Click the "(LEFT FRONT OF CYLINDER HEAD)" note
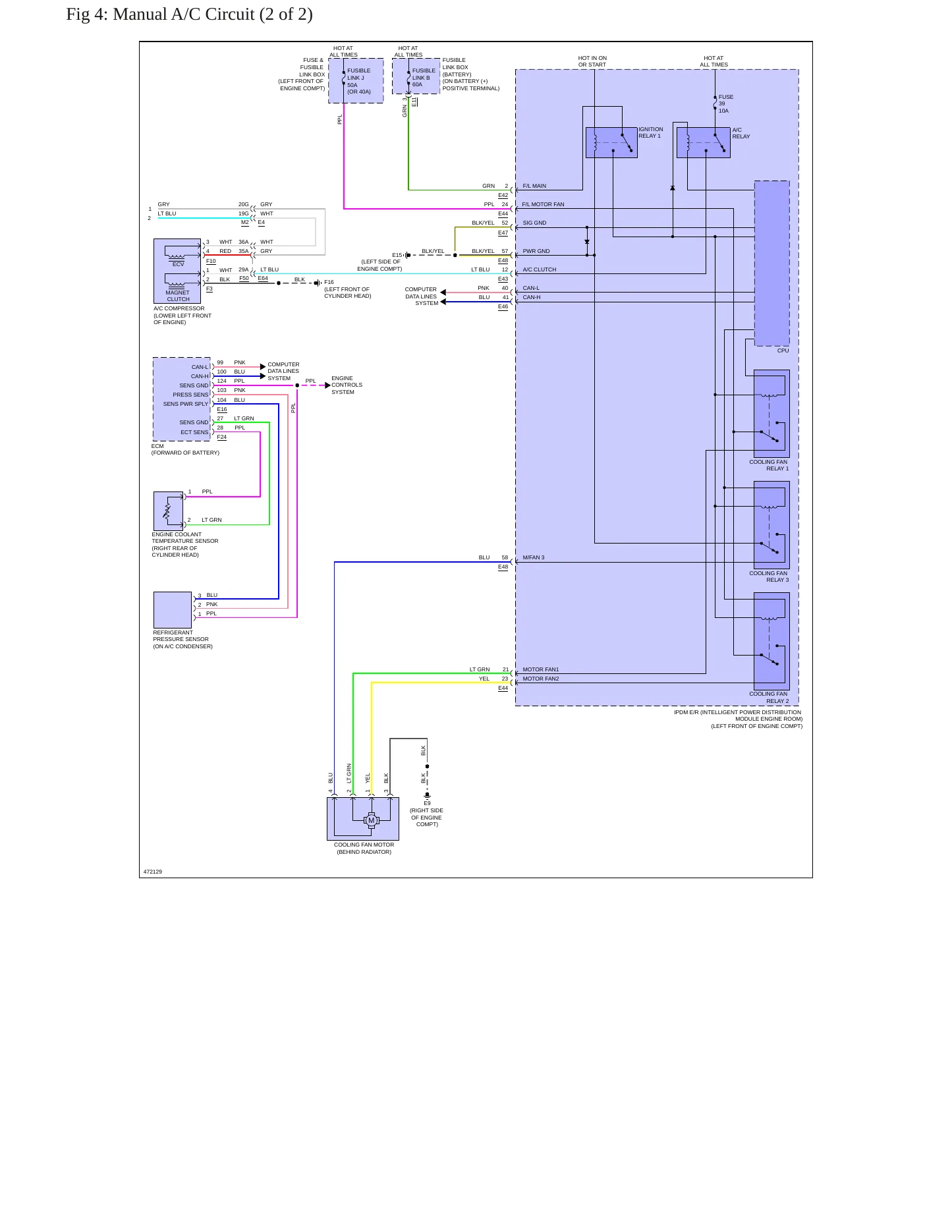This screenshot has height=1232, width=952. (x=348, y=293)
